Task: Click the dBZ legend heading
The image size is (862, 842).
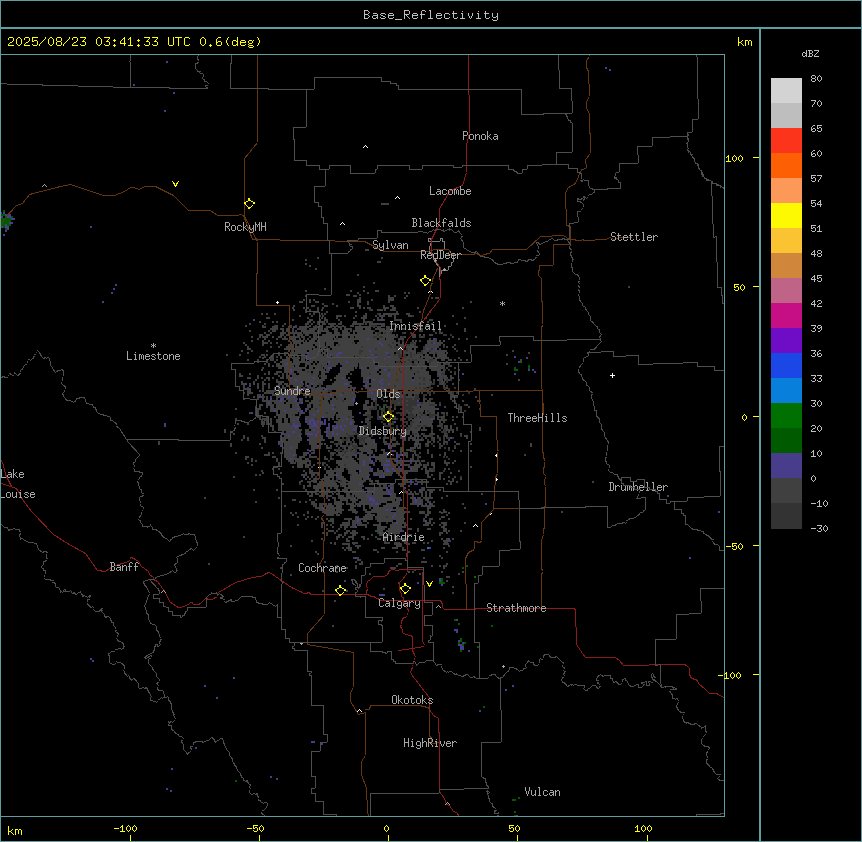Action: coord(810,54)
